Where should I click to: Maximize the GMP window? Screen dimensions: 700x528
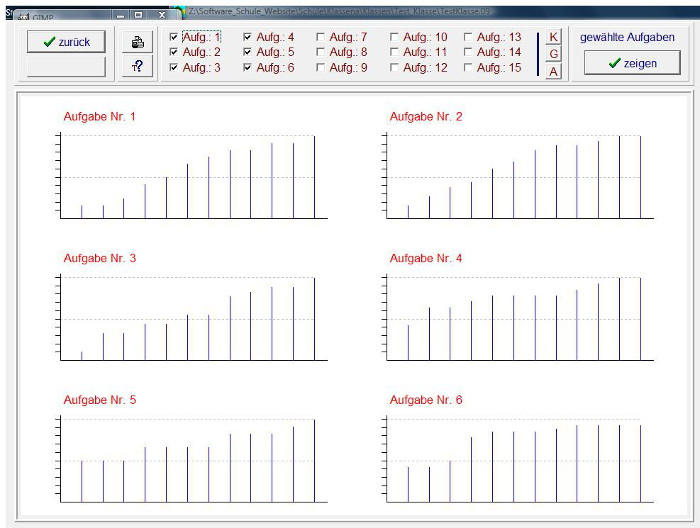pyautogui.click(x=139, y=15)
